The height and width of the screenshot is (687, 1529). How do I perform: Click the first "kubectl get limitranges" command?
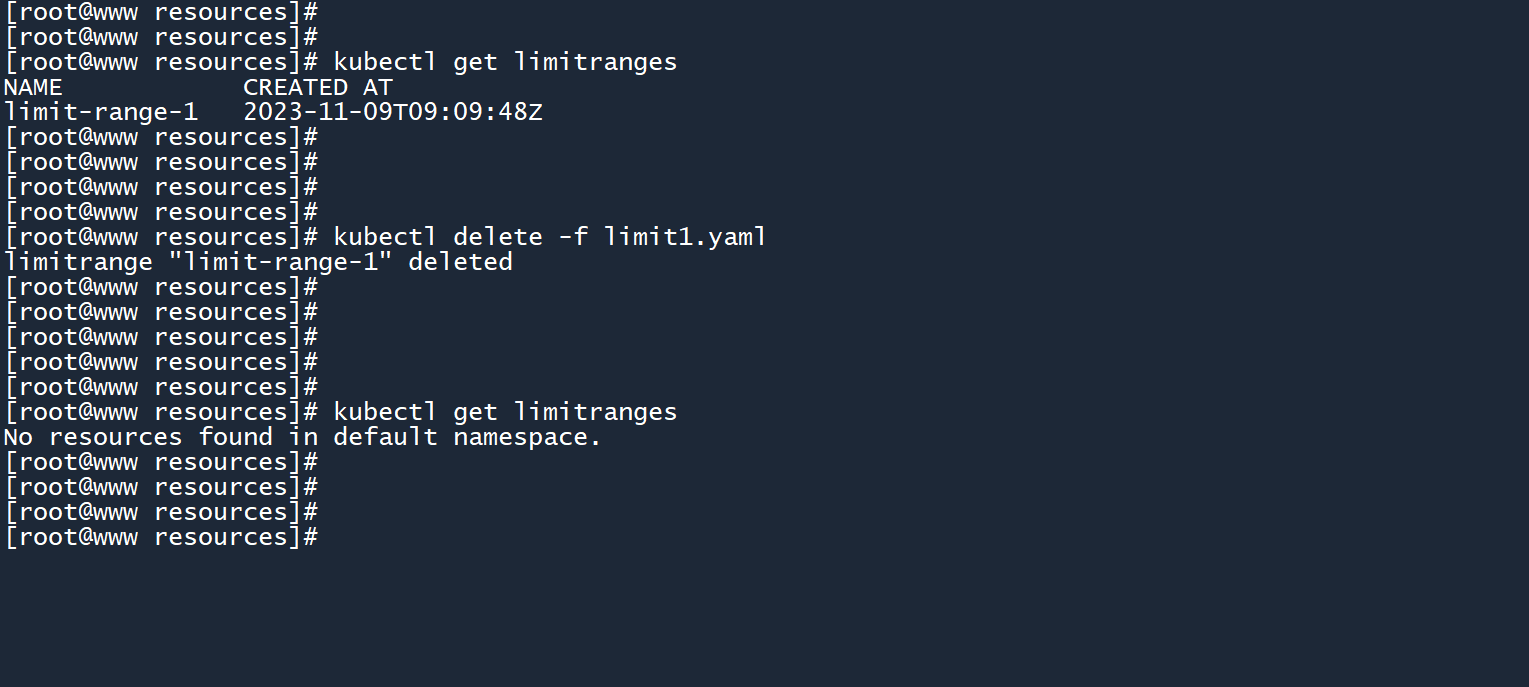(x=505, y=62)
